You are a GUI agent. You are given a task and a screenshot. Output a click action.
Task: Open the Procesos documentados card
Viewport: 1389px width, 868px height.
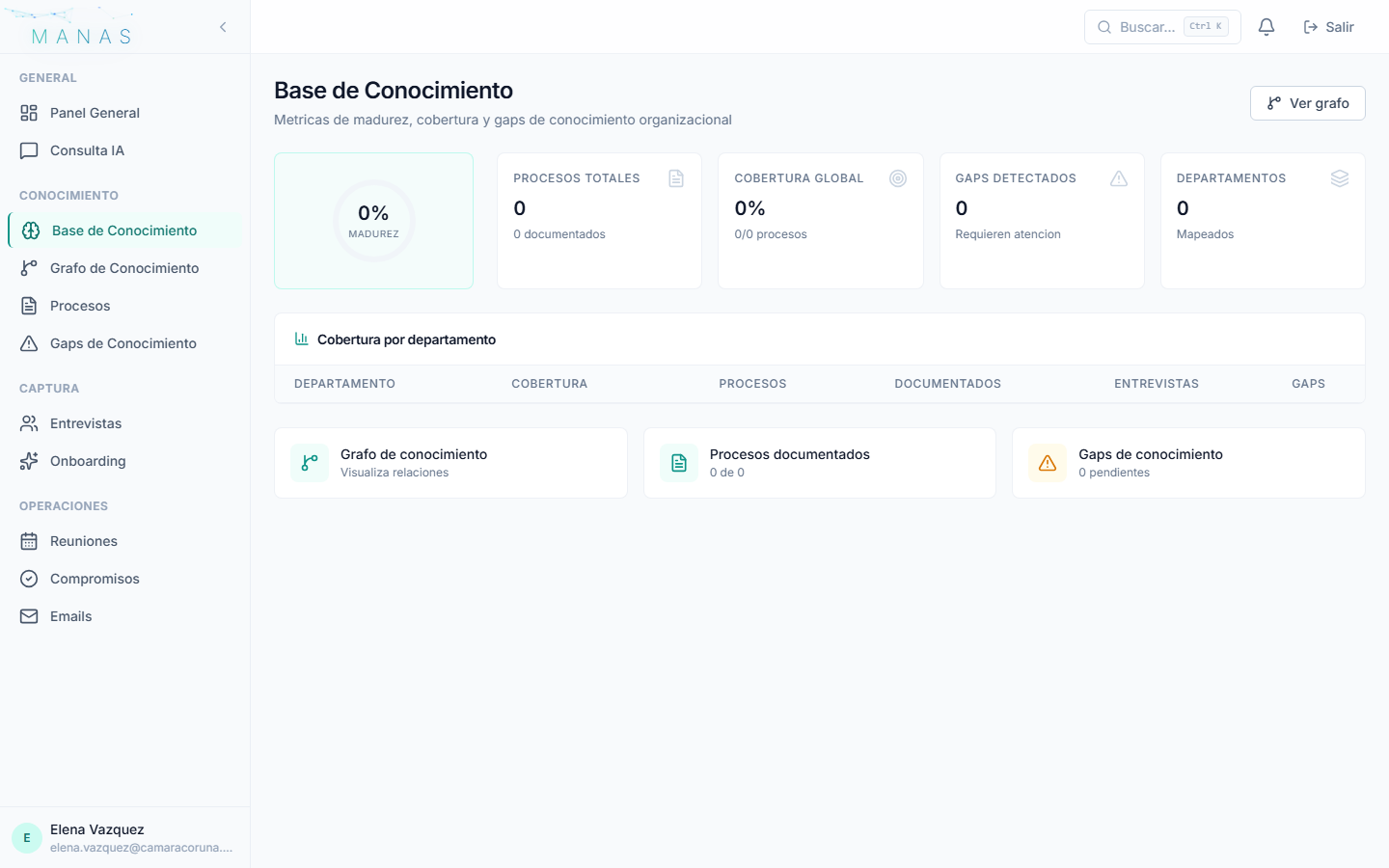(x=819, y=462)
